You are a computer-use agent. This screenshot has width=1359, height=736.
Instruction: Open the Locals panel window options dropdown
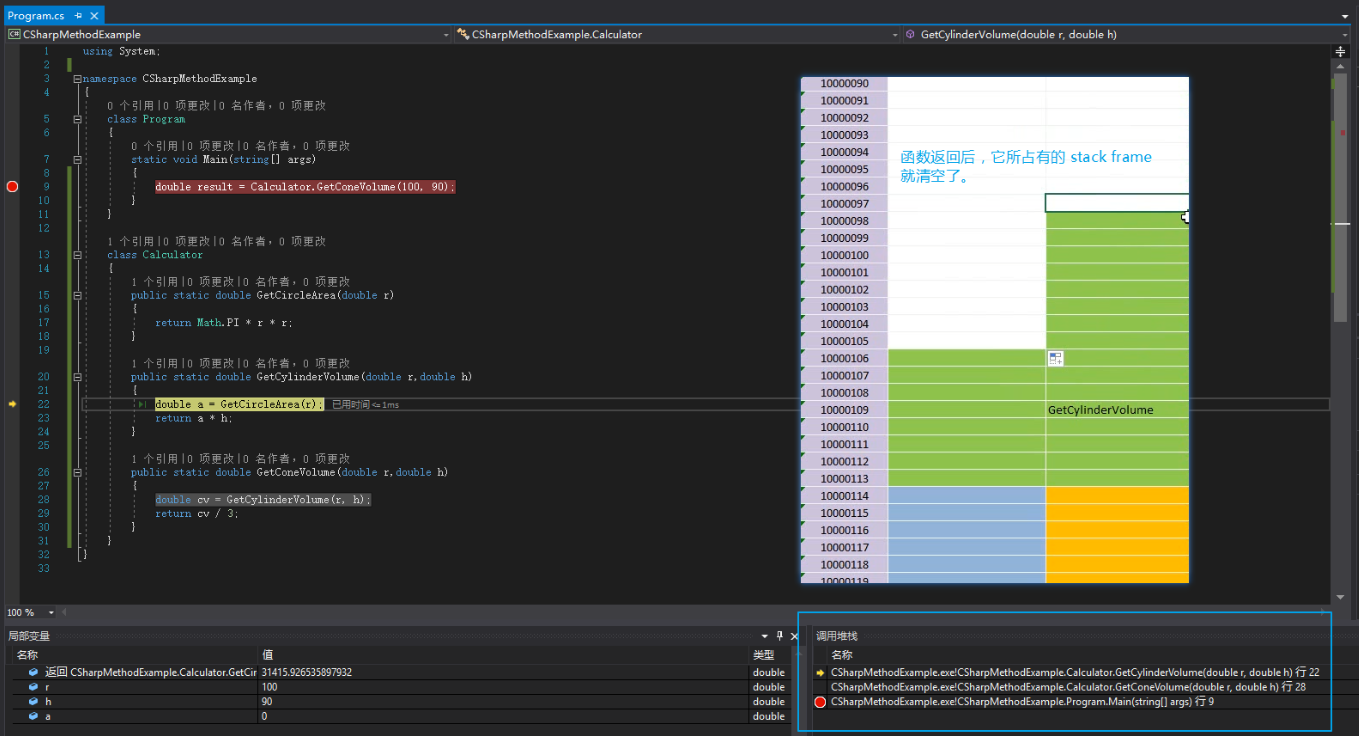point(765,636)
